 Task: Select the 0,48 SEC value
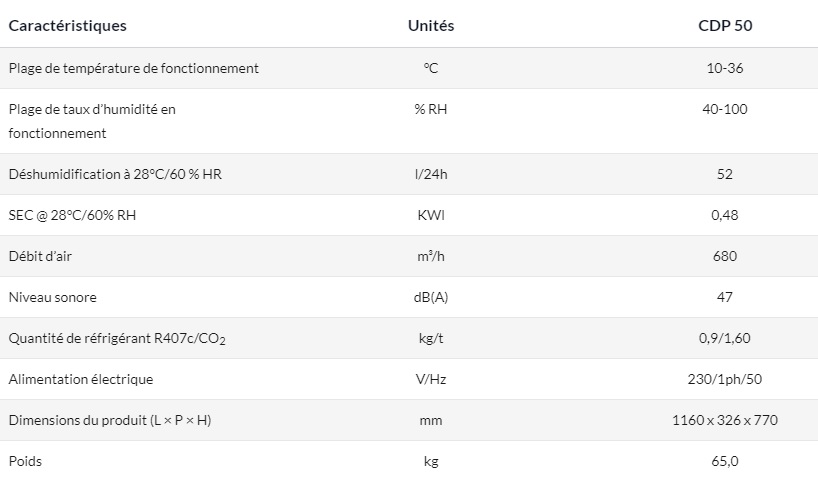[x=725, y=215]
